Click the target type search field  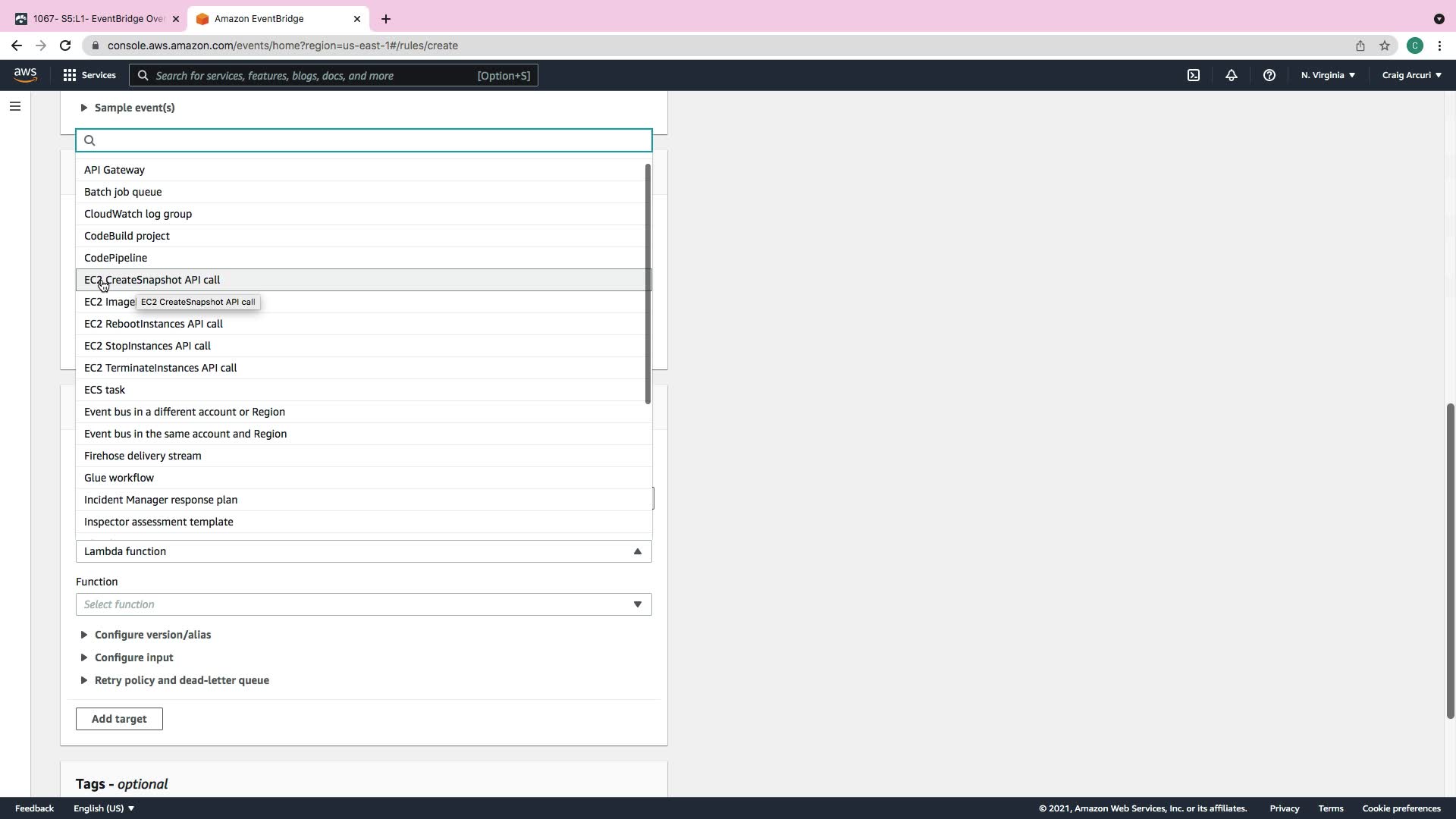click(x=364, y=140)
